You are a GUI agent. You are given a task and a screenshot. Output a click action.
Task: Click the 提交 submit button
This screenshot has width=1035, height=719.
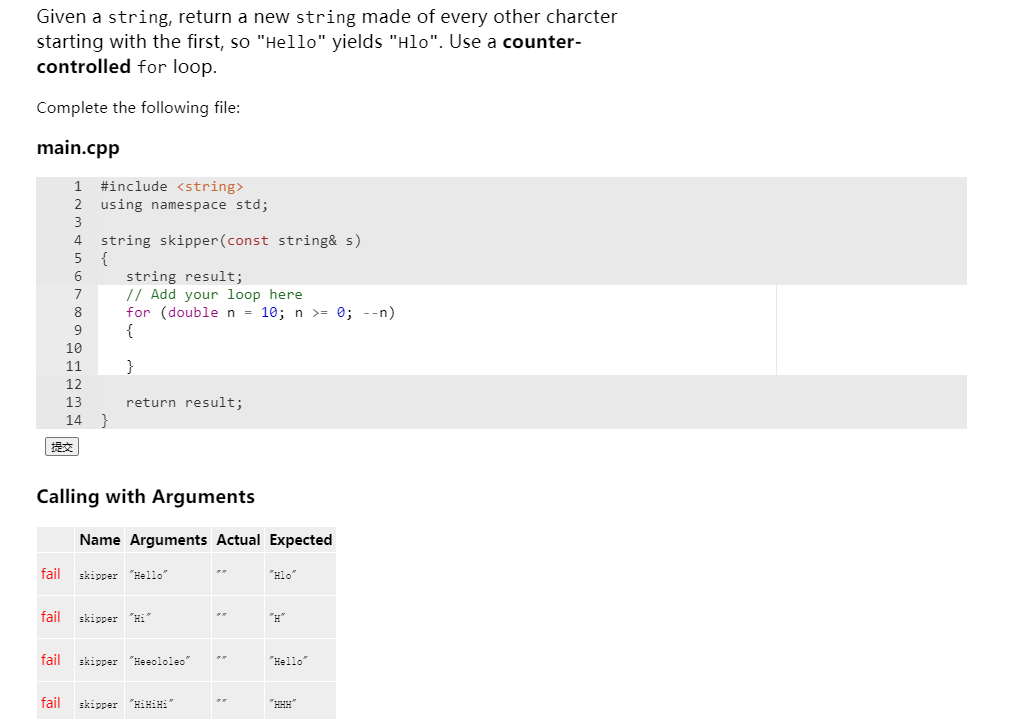coord(62,446)
